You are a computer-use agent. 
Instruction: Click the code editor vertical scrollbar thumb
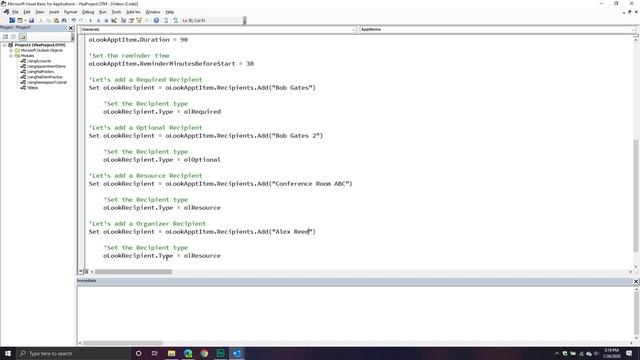pos(636,196)
